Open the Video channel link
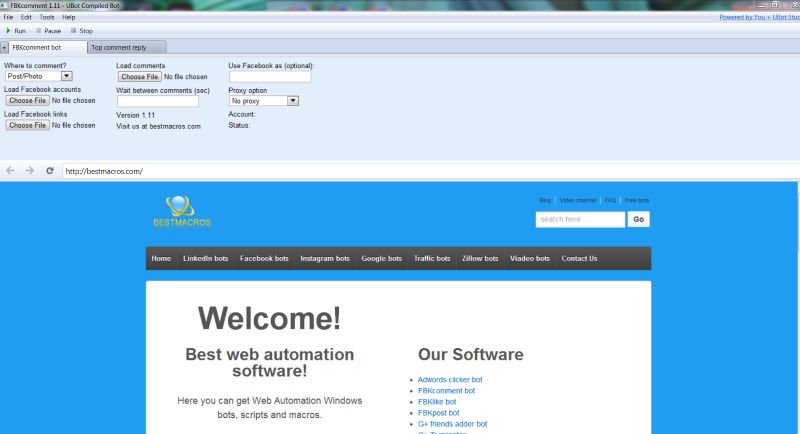The image size is (800, 434). (578, 200)
